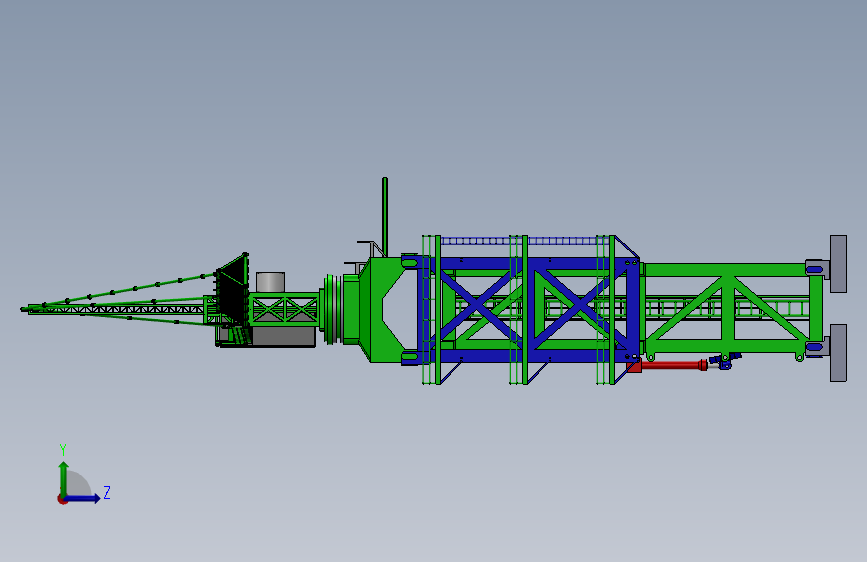This screenshot has height=562, width=867.
Task: Click the blue Z axis arrow on triad
Action: point(83,499)
